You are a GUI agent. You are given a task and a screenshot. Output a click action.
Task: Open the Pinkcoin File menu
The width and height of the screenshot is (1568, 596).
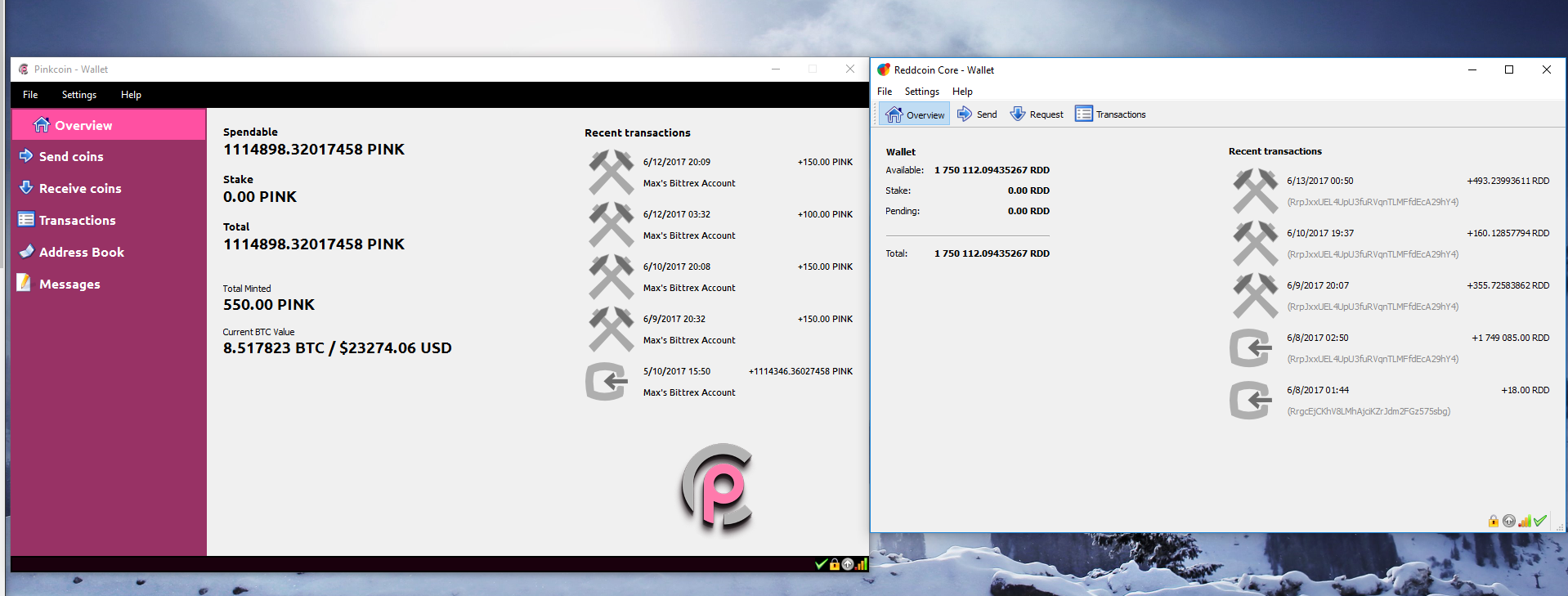(30, 95)
